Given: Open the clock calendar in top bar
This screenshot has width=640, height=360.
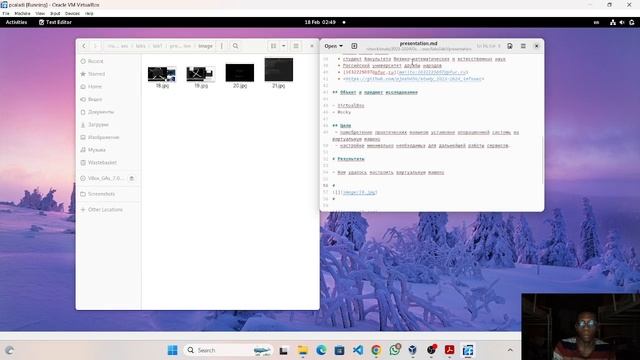Looking at the screenshot, I should point(320,22).
